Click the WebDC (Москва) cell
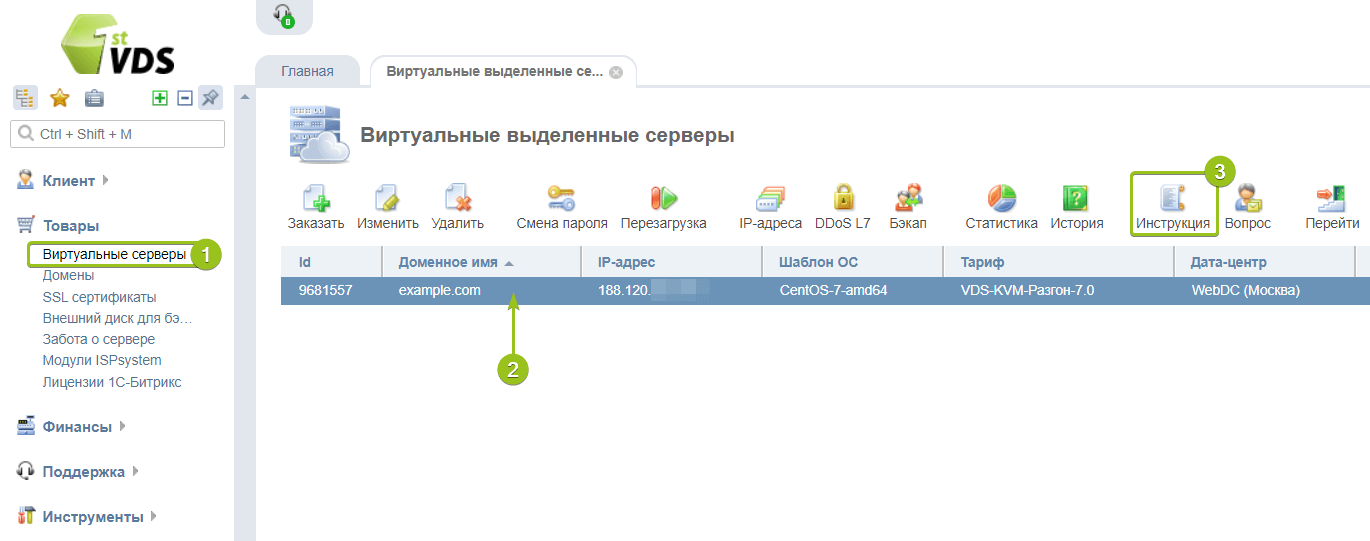 click(x=1245, y=291)
